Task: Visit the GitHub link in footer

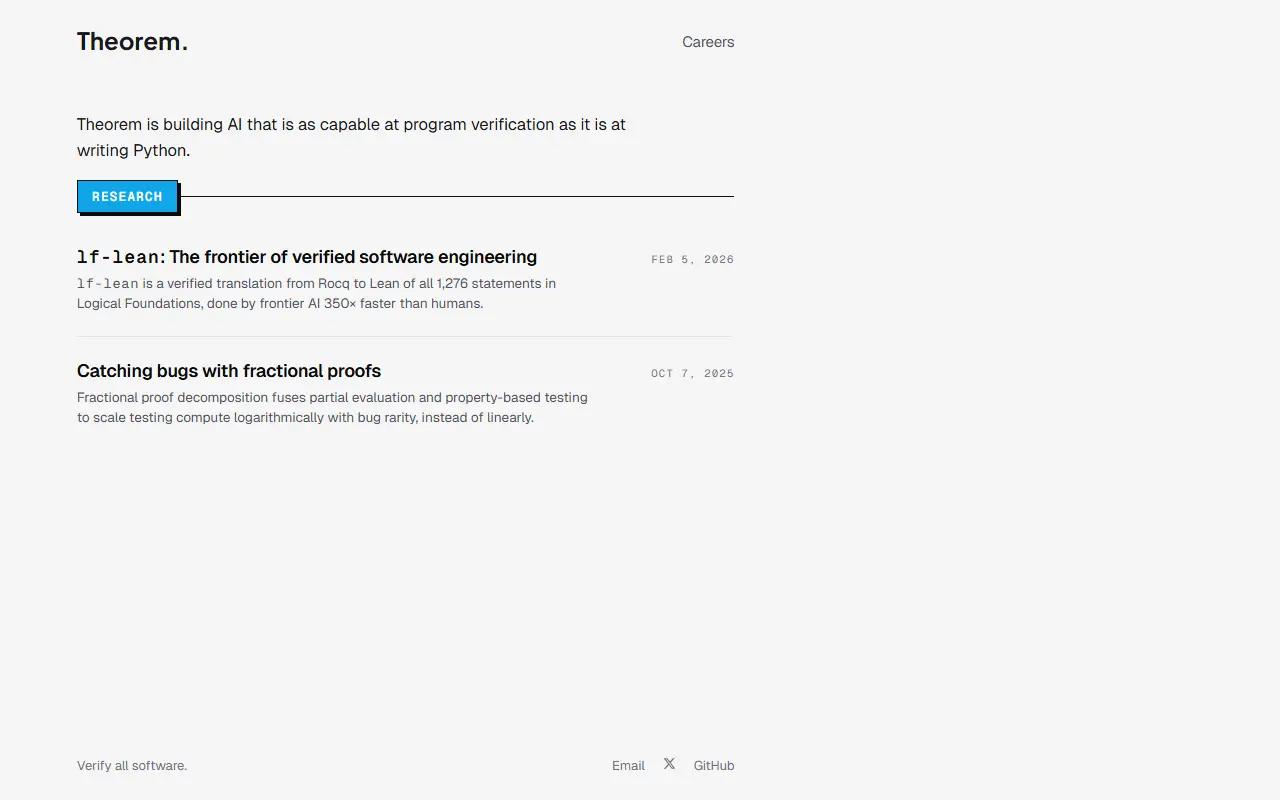Action: [714, 766]
